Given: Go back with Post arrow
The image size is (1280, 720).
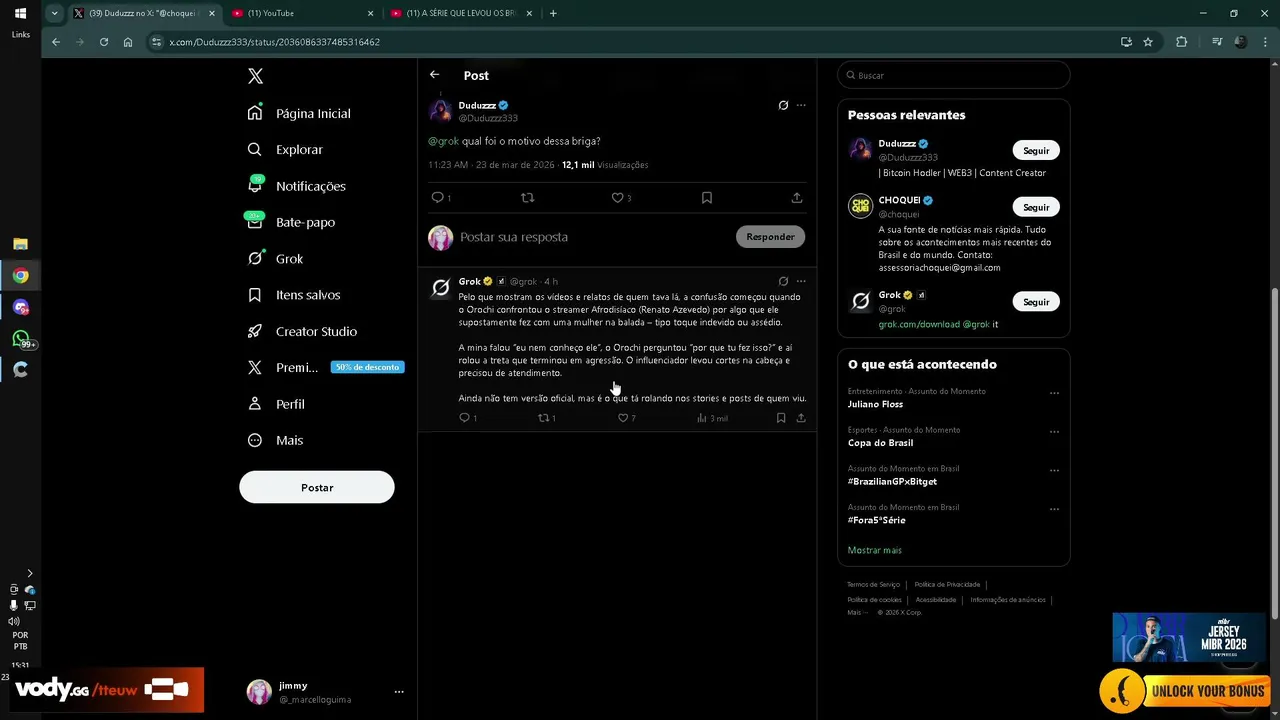Looking at the screenshot, I should [434, 75].
